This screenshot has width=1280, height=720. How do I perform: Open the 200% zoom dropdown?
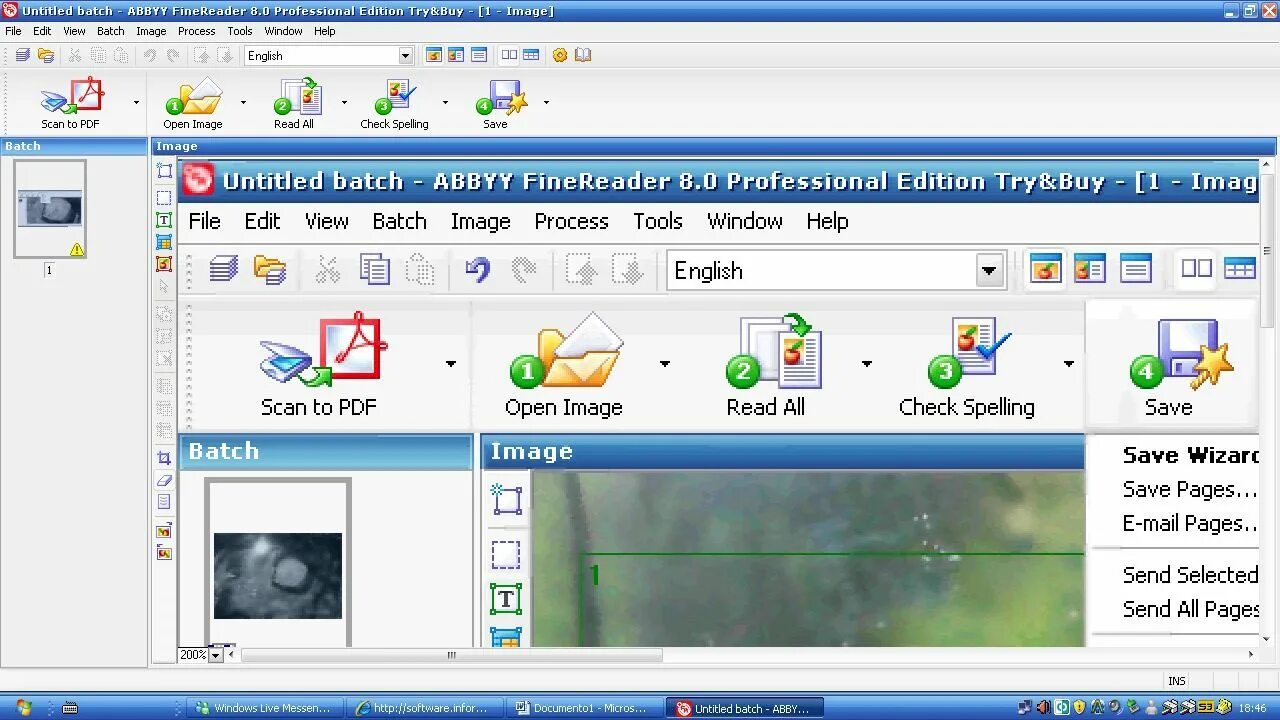click(x=214, y=655)
